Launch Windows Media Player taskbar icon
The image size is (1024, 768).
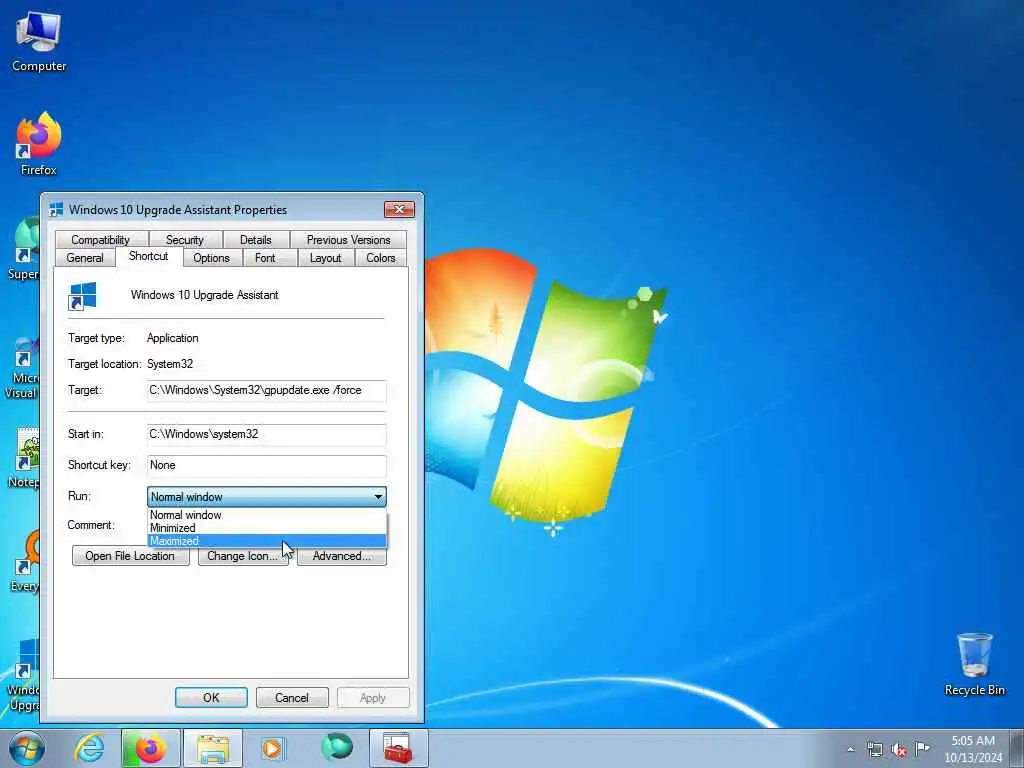[272, 748]
